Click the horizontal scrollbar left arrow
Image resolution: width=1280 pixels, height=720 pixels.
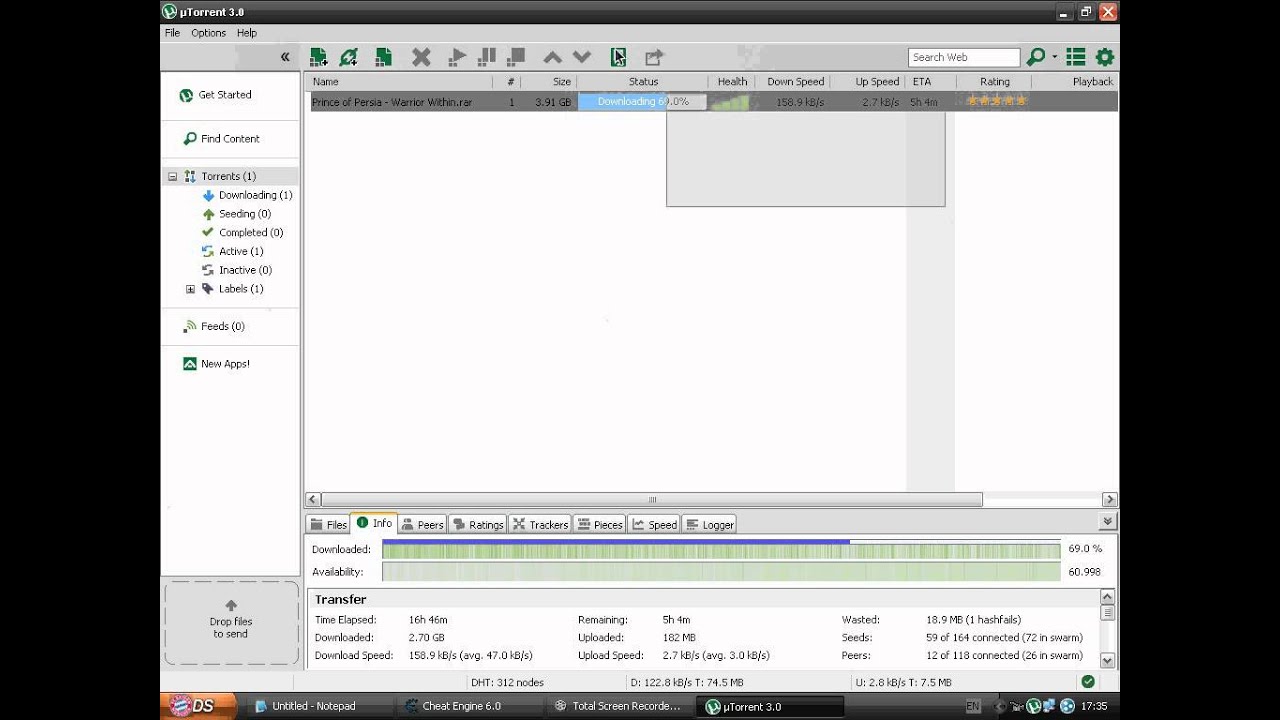312,499
